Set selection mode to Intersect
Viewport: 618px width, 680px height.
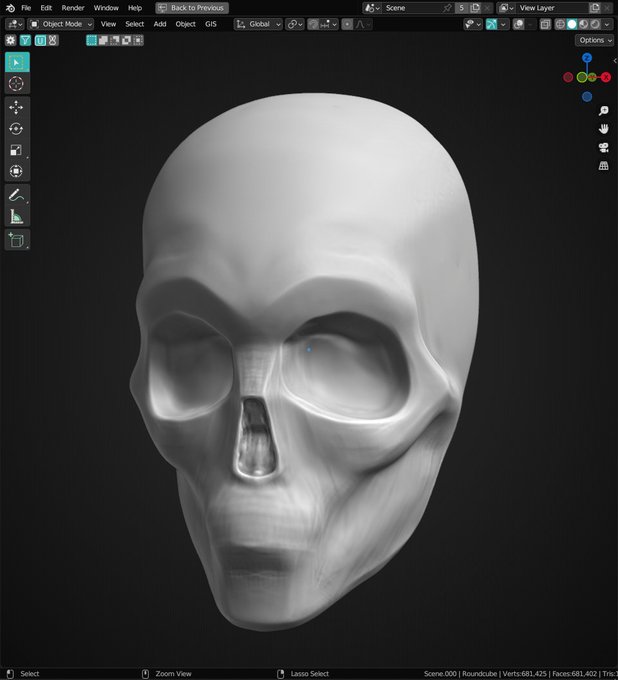coord(138,40)
